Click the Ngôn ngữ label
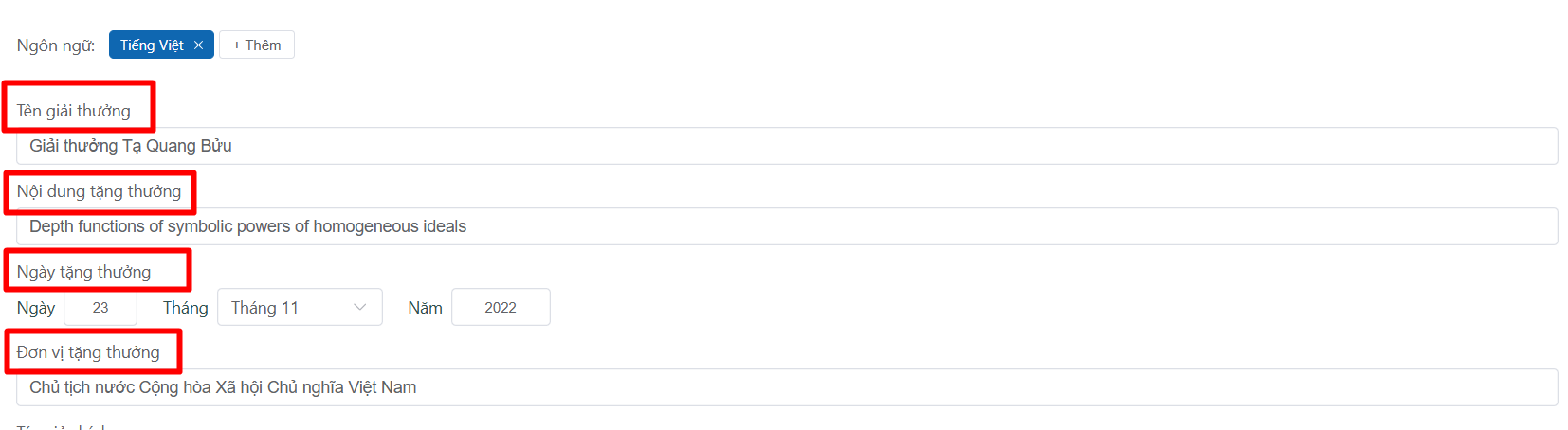The image size is (1568, 430). tap(56, 45)
